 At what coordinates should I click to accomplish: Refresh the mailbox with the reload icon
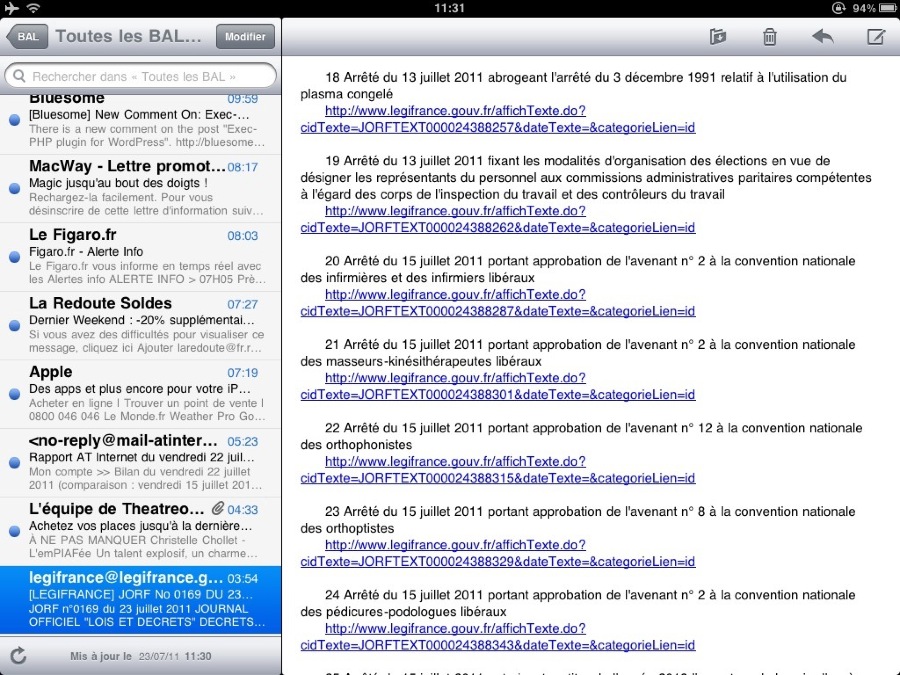coord(18,656)
